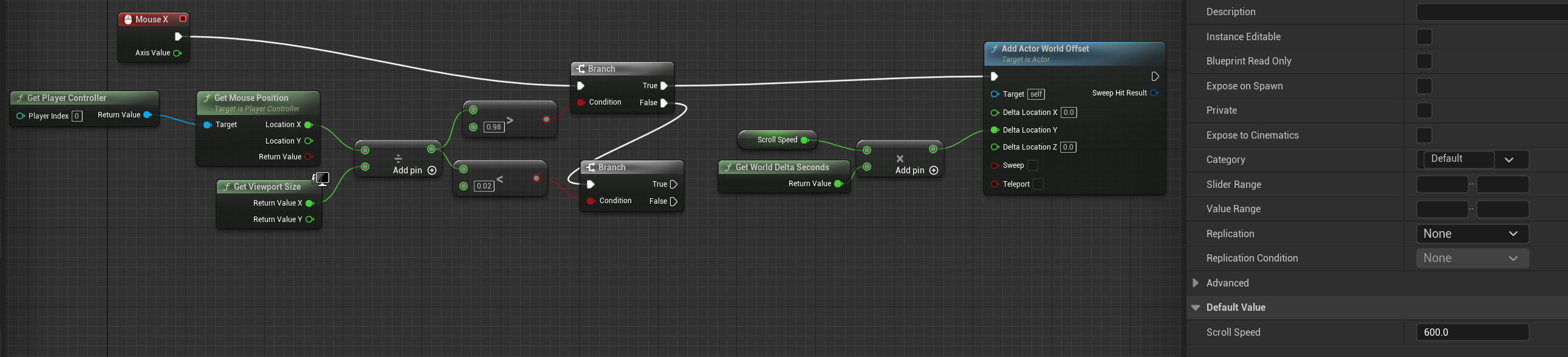
Task: Click the Sweep Hit Result output pin
Action: (1154, 93)
